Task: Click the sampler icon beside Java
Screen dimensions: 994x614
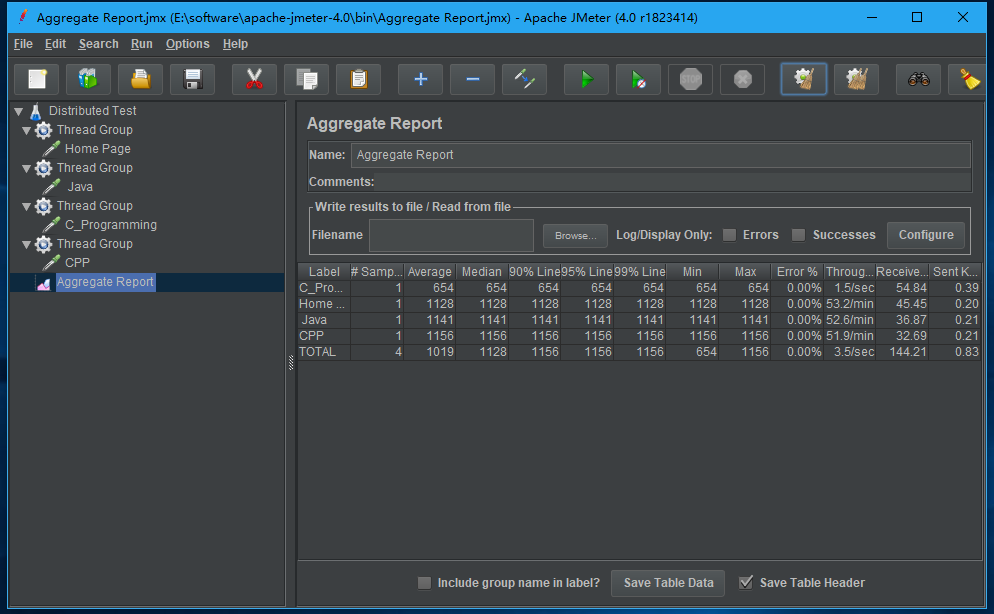Action: (51, 187)
